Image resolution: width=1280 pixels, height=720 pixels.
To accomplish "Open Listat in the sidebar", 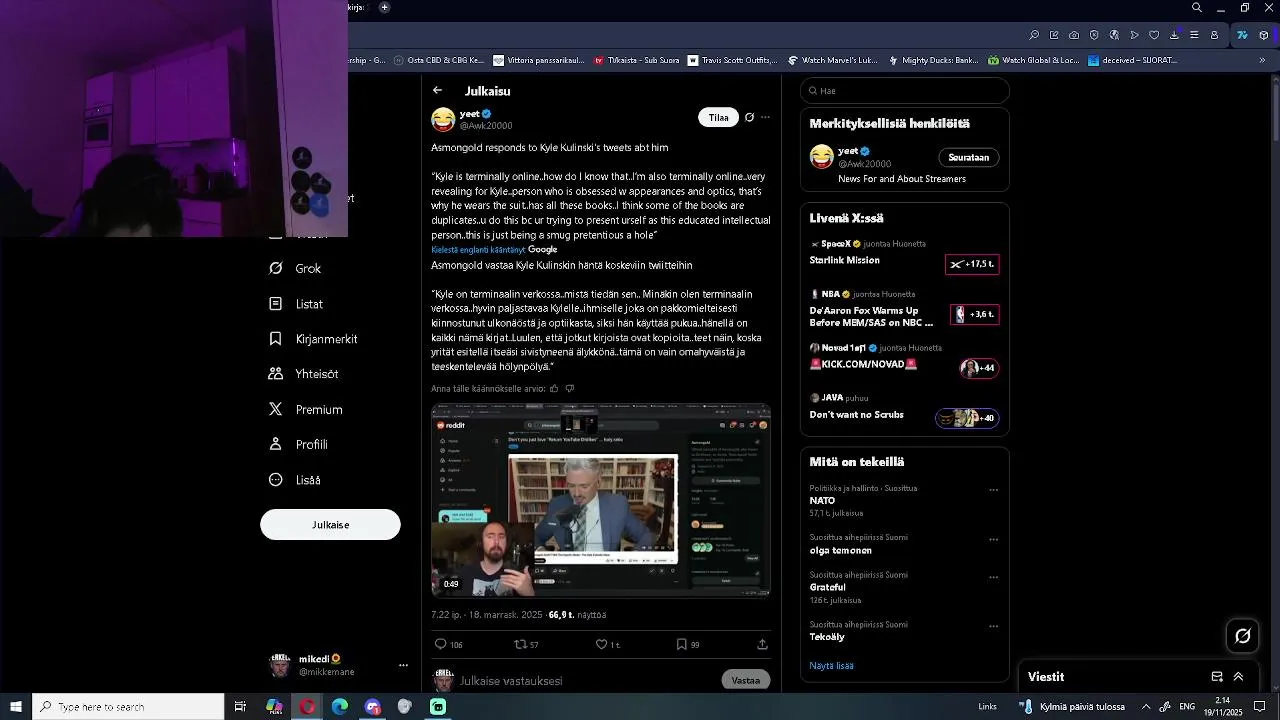I will click(296, 304).
